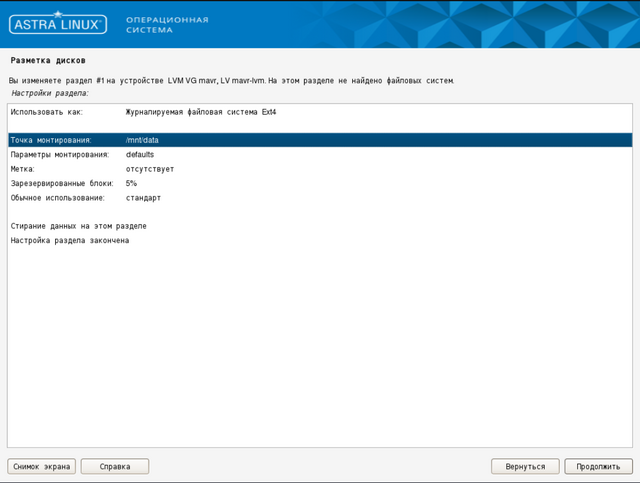Open 'Параметры монтирования' setting
Image resolution: width=640 pixels, height=483 pixels.
click(59, 155)
